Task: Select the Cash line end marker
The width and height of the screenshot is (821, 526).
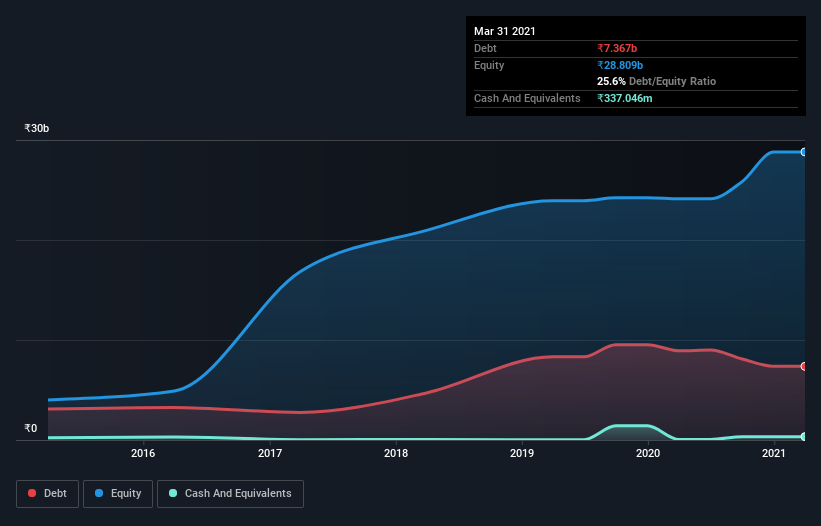Action: (804, 437)
